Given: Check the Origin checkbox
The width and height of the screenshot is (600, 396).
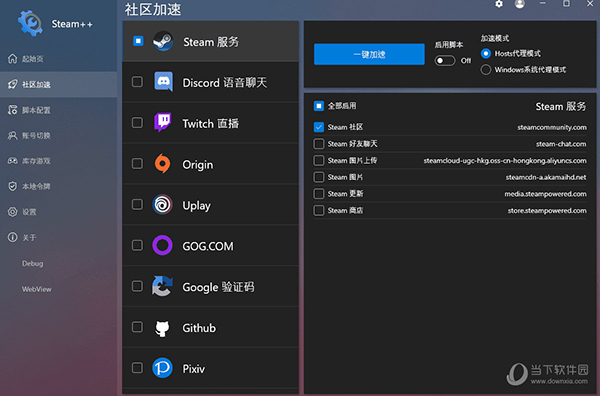Looking at the screenshot, I should point(137,163).
